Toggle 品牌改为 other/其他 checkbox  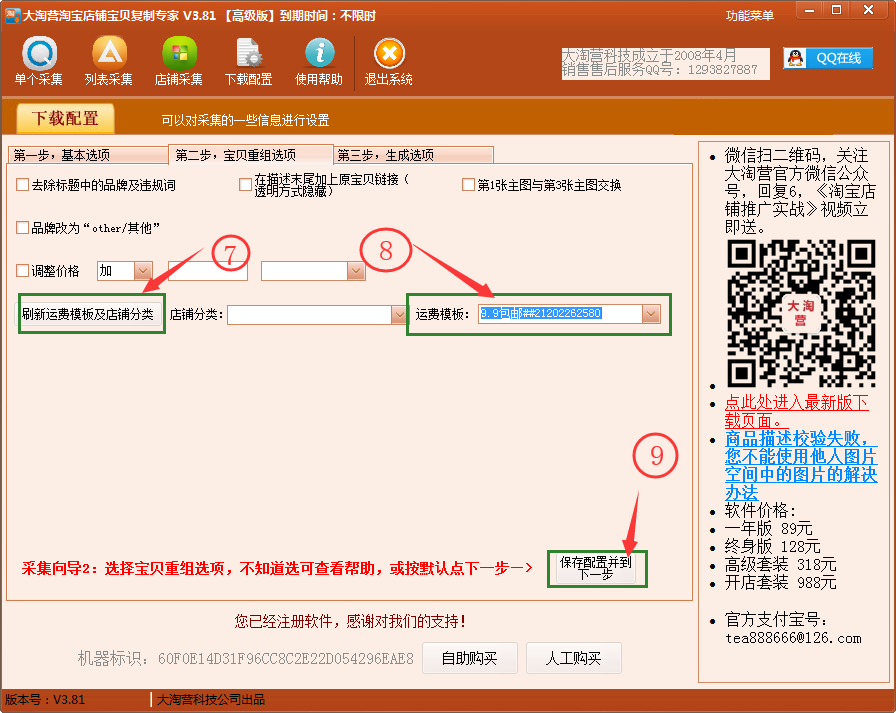tap(23, 227)
